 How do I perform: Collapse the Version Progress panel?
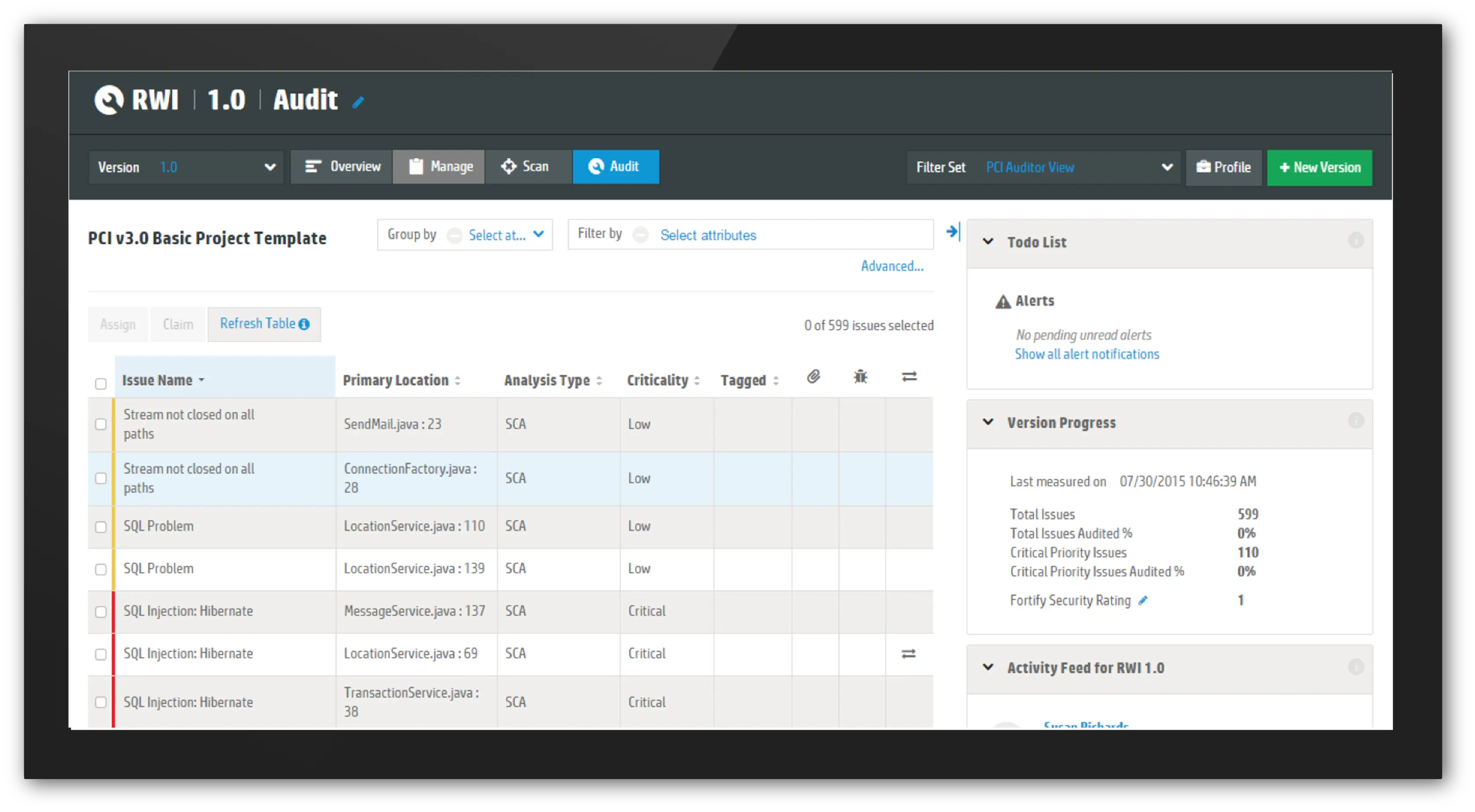click(x=988, y=422)
